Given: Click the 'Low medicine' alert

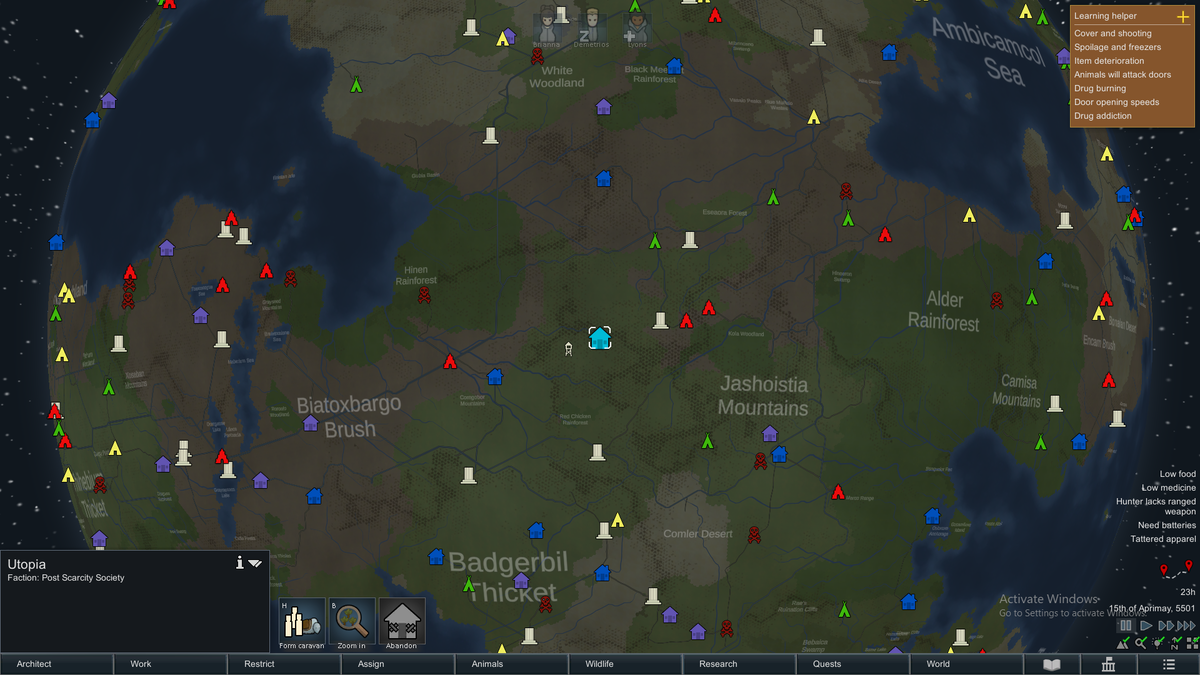Looking at the screenshot, I should pos(1168,487).
